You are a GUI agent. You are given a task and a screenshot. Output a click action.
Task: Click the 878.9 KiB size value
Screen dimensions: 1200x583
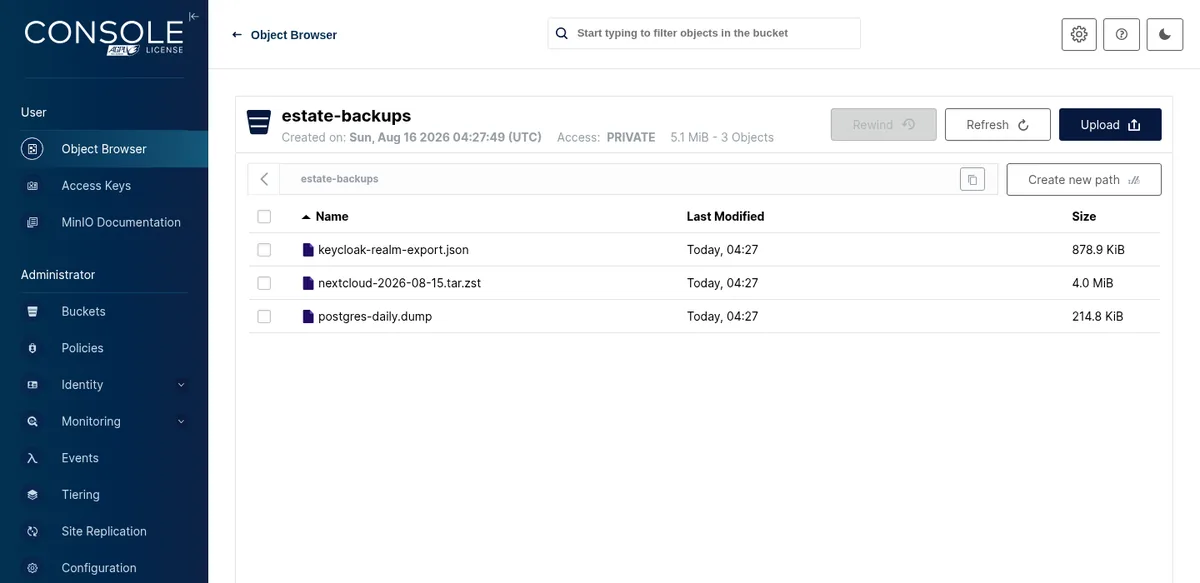(x=1098, y=250)
